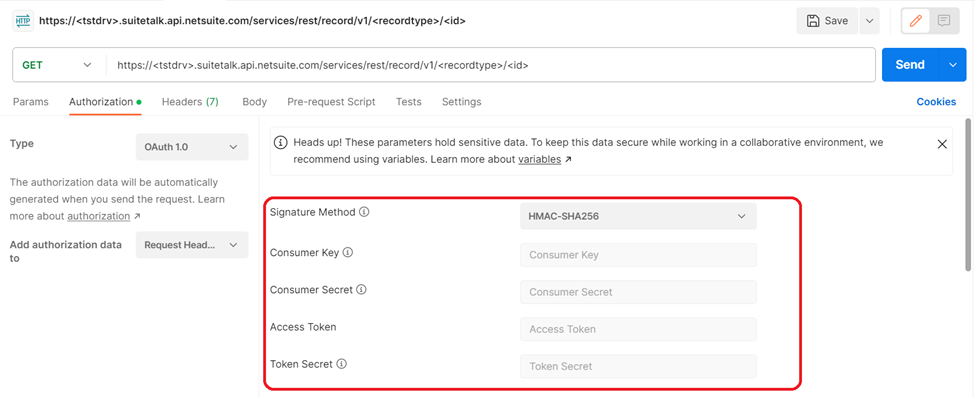
Task: Click info icon beside Token Secret label
Action: (x=341, y=364)
